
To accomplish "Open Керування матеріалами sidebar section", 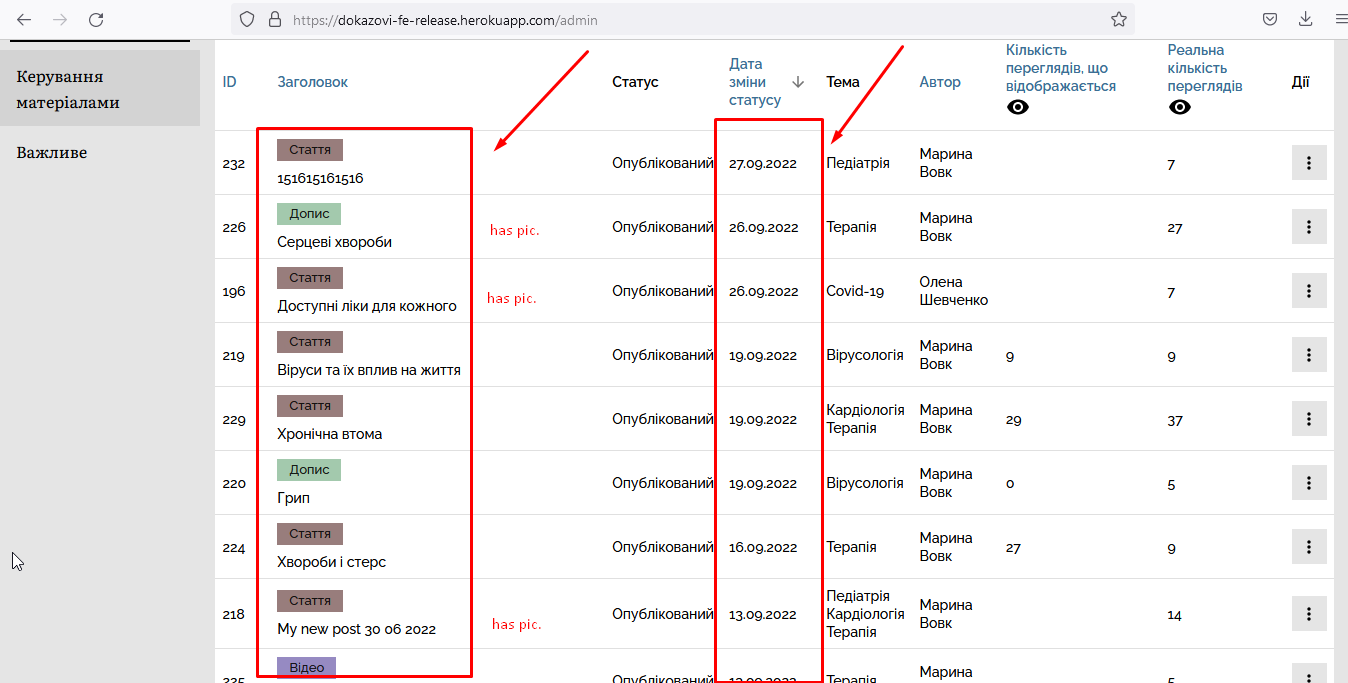I will 100,89.
